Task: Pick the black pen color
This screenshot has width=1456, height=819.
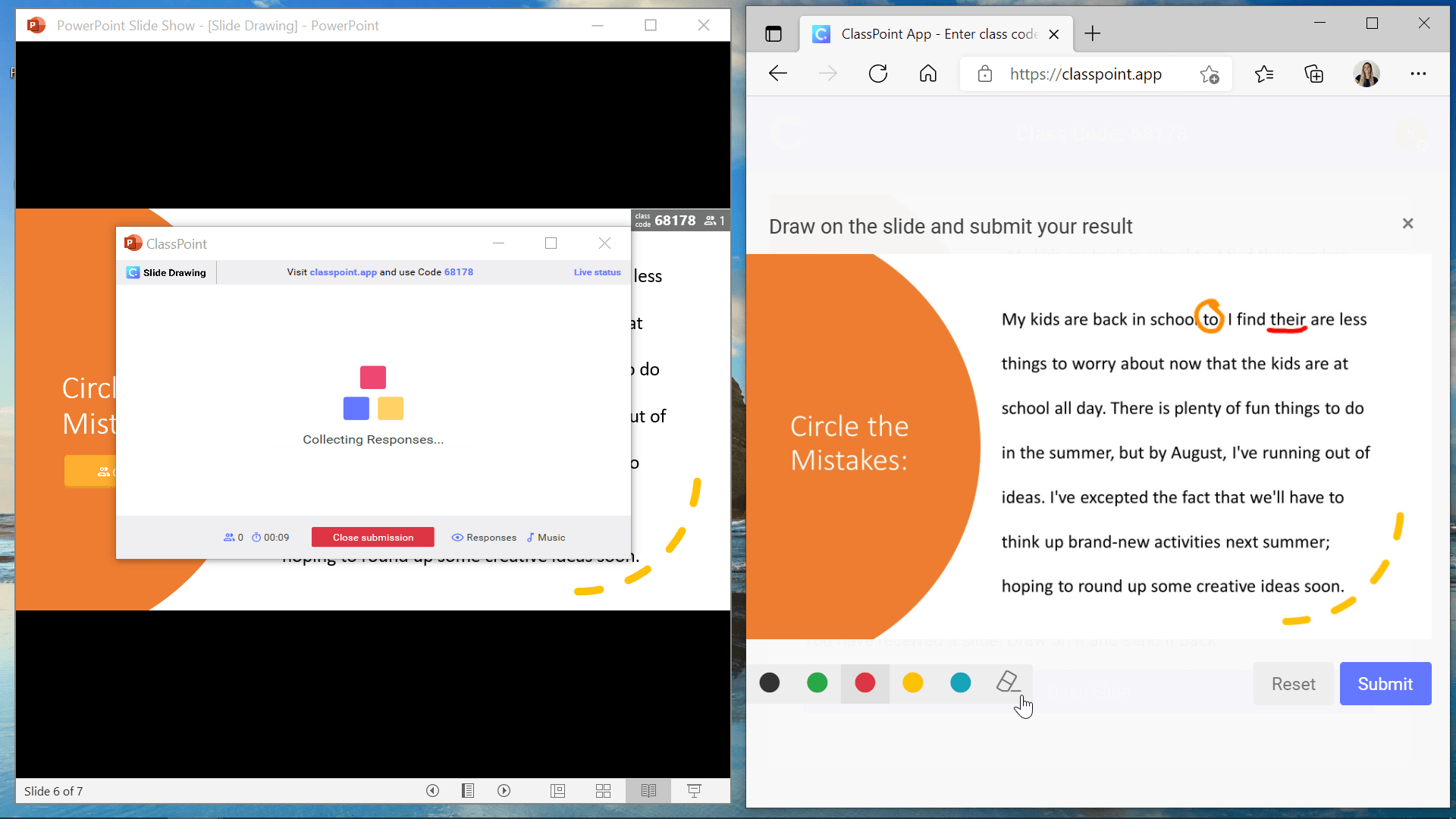Action: 769,682
